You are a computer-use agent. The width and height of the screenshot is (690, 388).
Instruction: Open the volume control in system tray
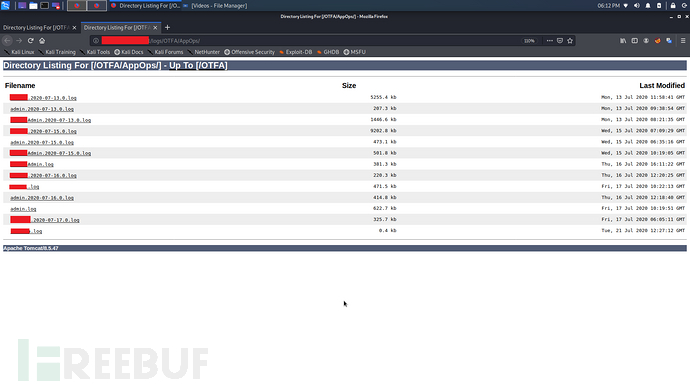637,6
